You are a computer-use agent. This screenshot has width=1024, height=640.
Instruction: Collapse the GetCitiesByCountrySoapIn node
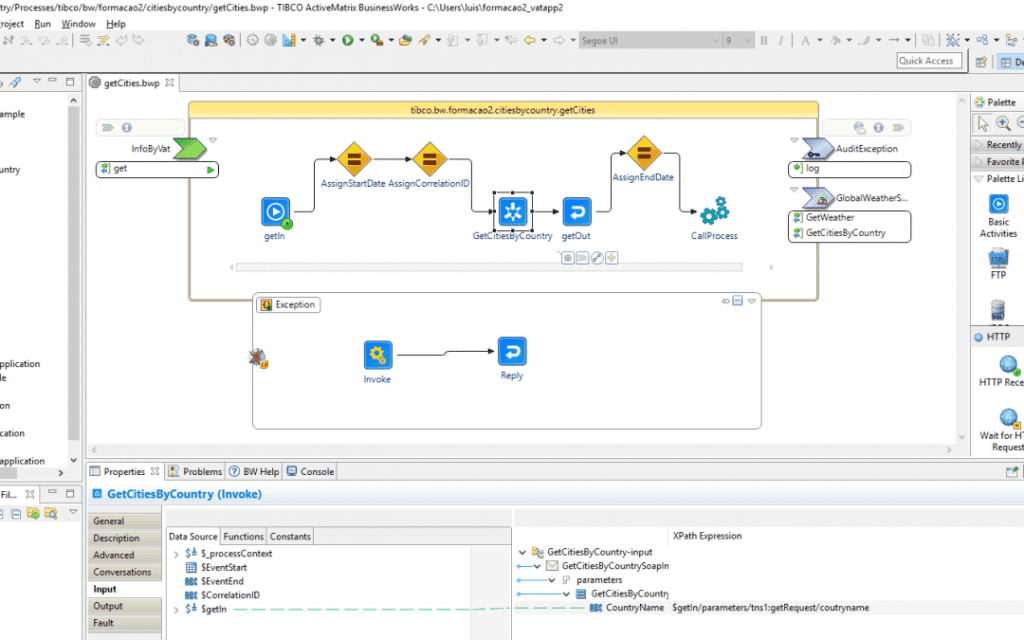(537, 566)
